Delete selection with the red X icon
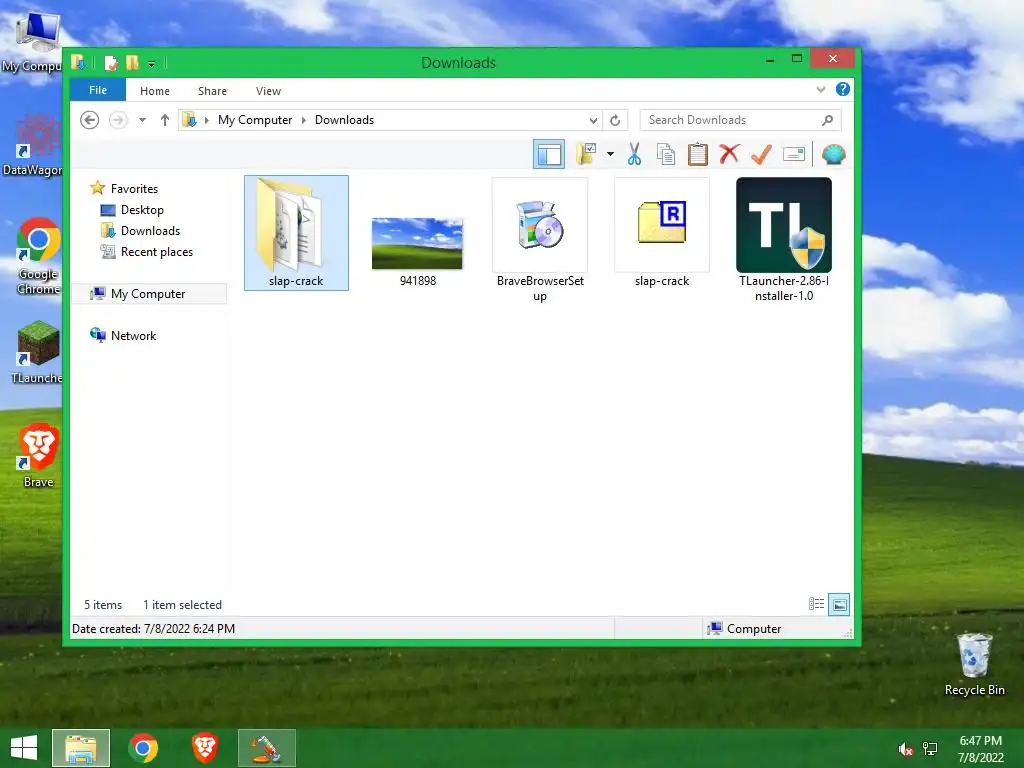 pyautogui.click(x=729, y=155)
